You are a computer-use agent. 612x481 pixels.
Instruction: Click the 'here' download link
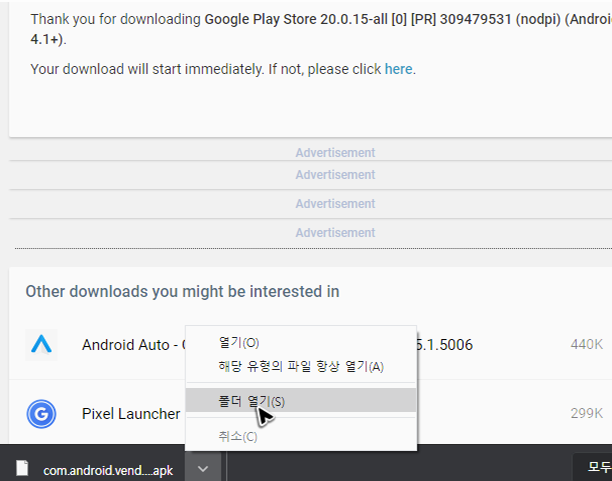[399, 69]
